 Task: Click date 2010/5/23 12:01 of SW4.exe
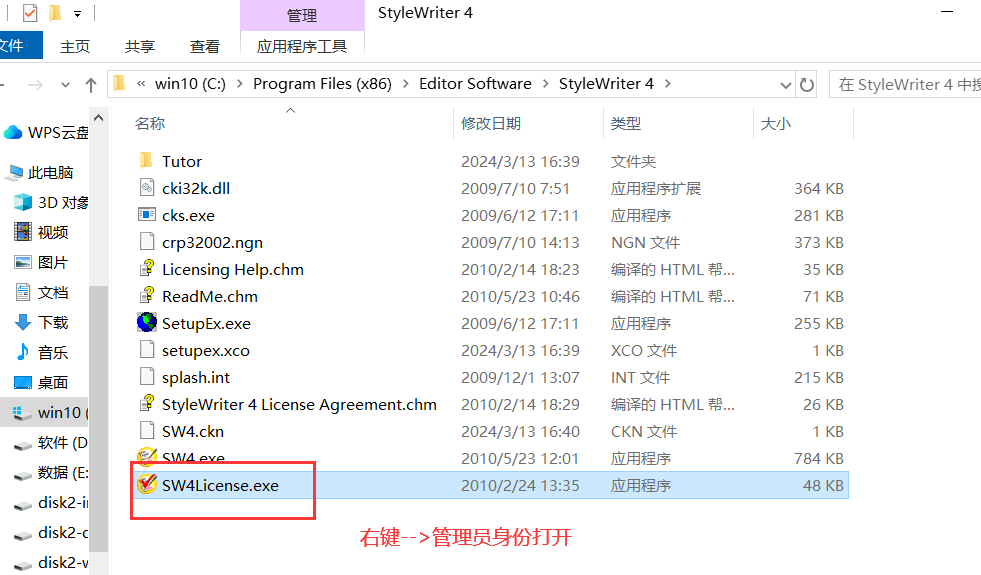(520, 459)
